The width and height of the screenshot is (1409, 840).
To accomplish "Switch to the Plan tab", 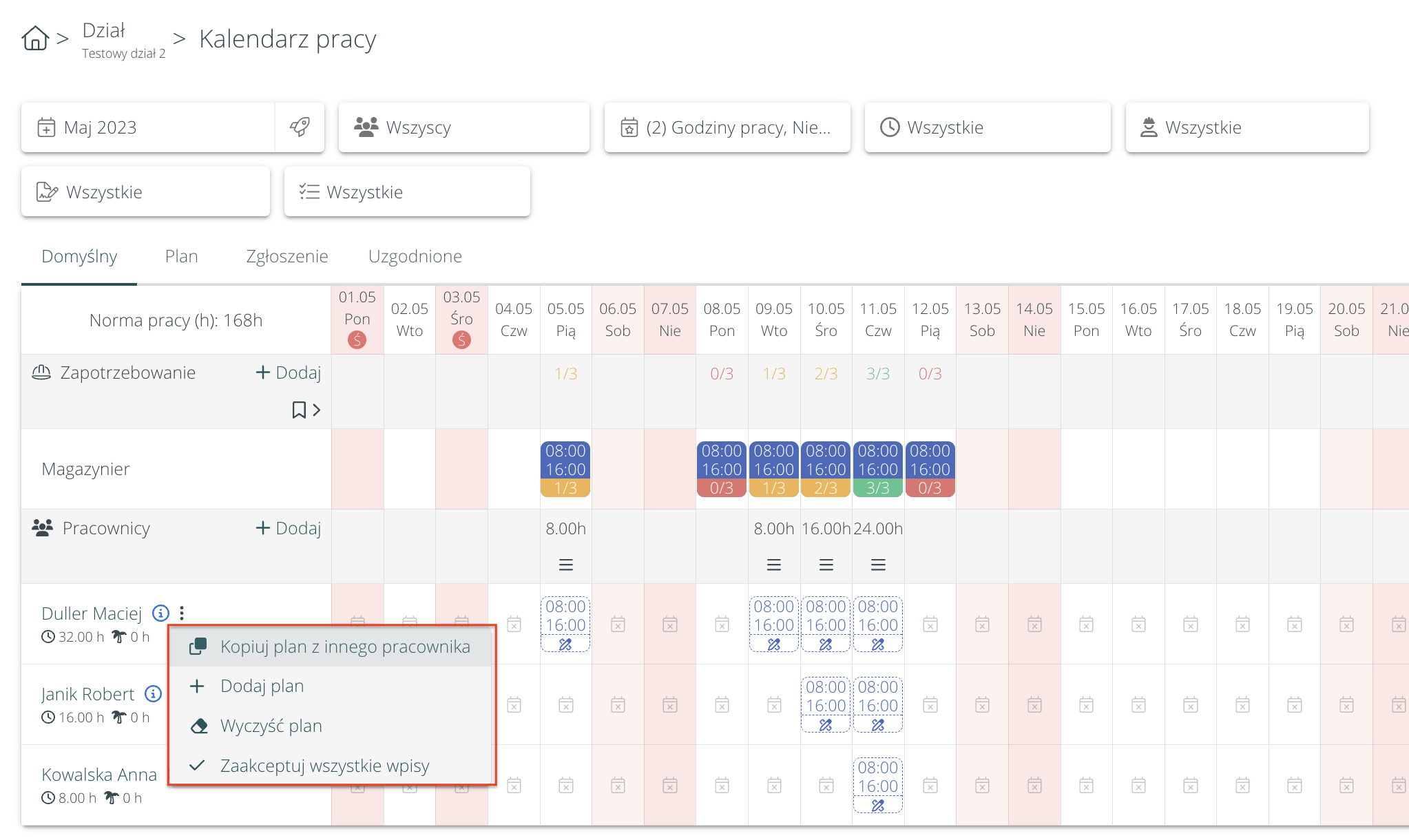I will [x=181, y=256].
